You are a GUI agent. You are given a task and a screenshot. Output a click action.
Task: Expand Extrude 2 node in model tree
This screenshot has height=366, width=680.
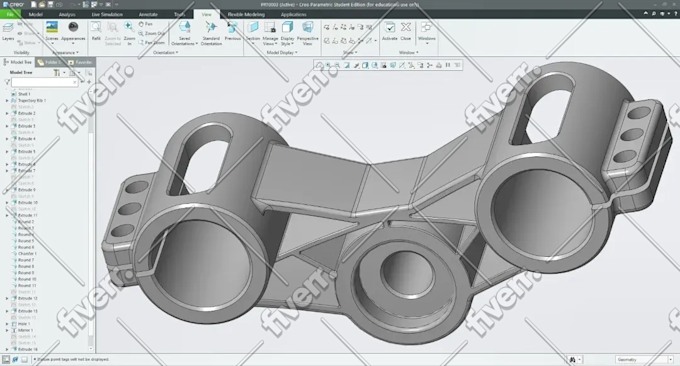coord(7,113)
